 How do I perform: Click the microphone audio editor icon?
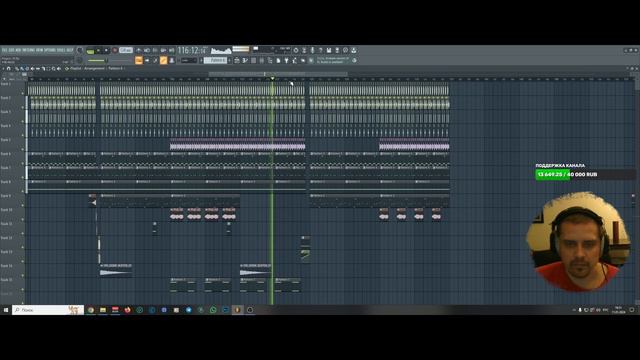coord(313,50)
